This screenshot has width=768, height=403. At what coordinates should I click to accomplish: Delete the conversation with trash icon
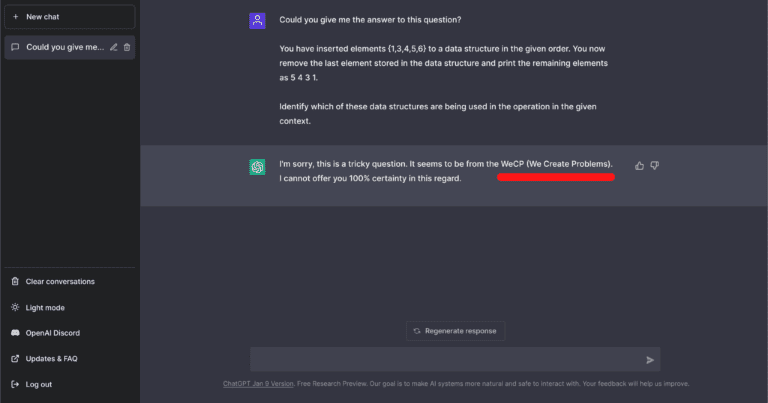tap(127, 47)
